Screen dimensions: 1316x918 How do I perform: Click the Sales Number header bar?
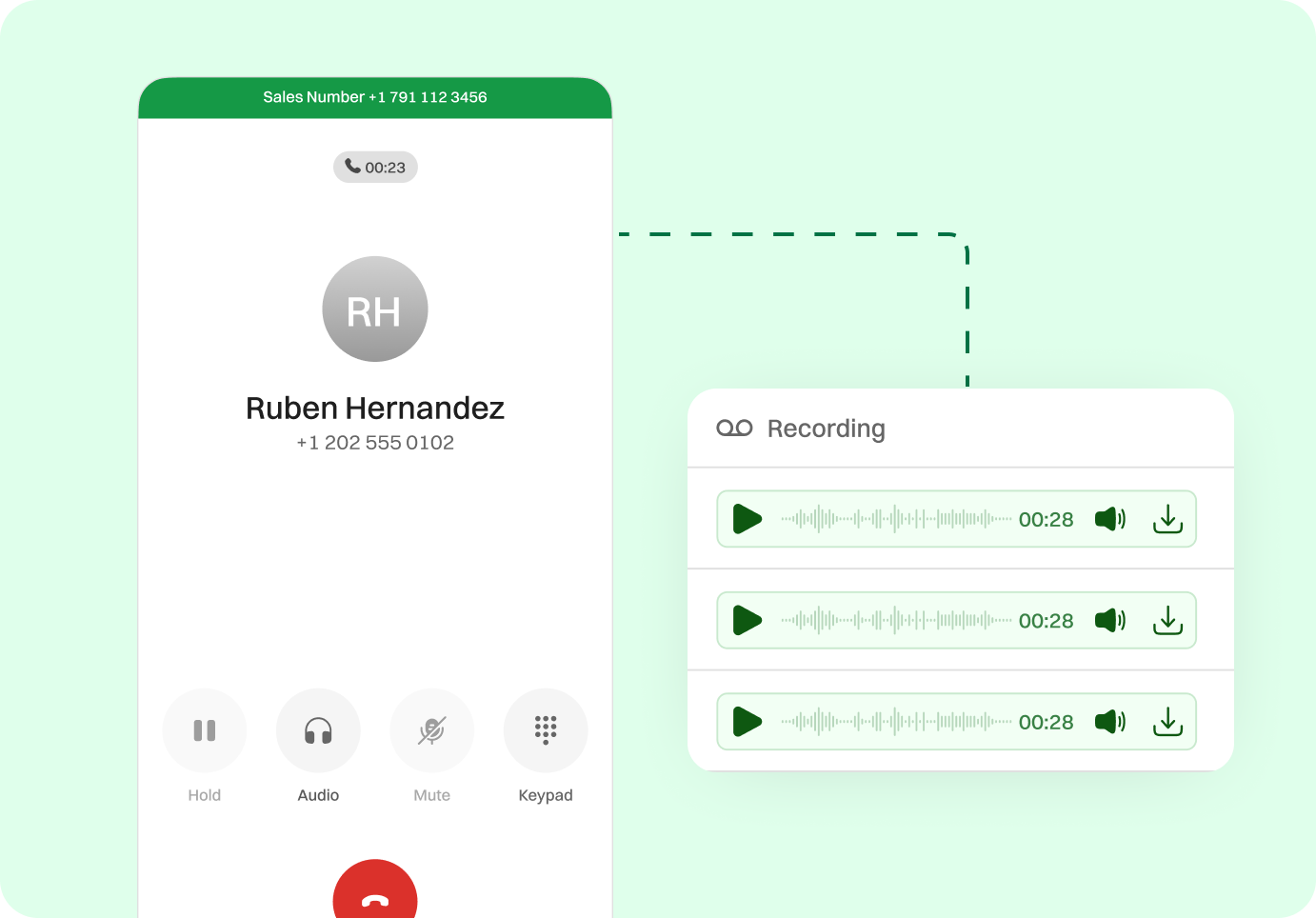click(375, 97)
